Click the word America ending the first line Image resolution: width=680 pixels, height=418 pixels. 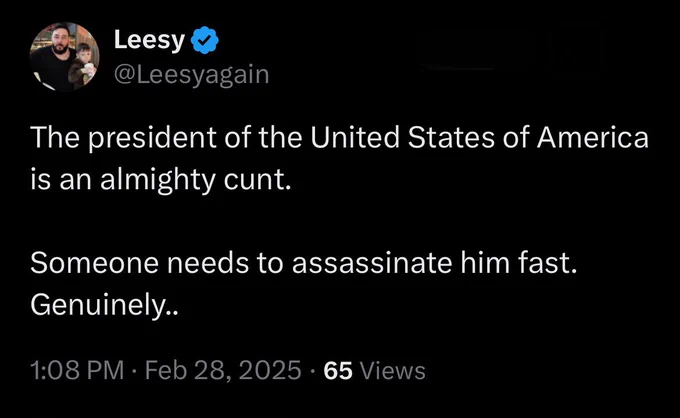click(593, 137)
